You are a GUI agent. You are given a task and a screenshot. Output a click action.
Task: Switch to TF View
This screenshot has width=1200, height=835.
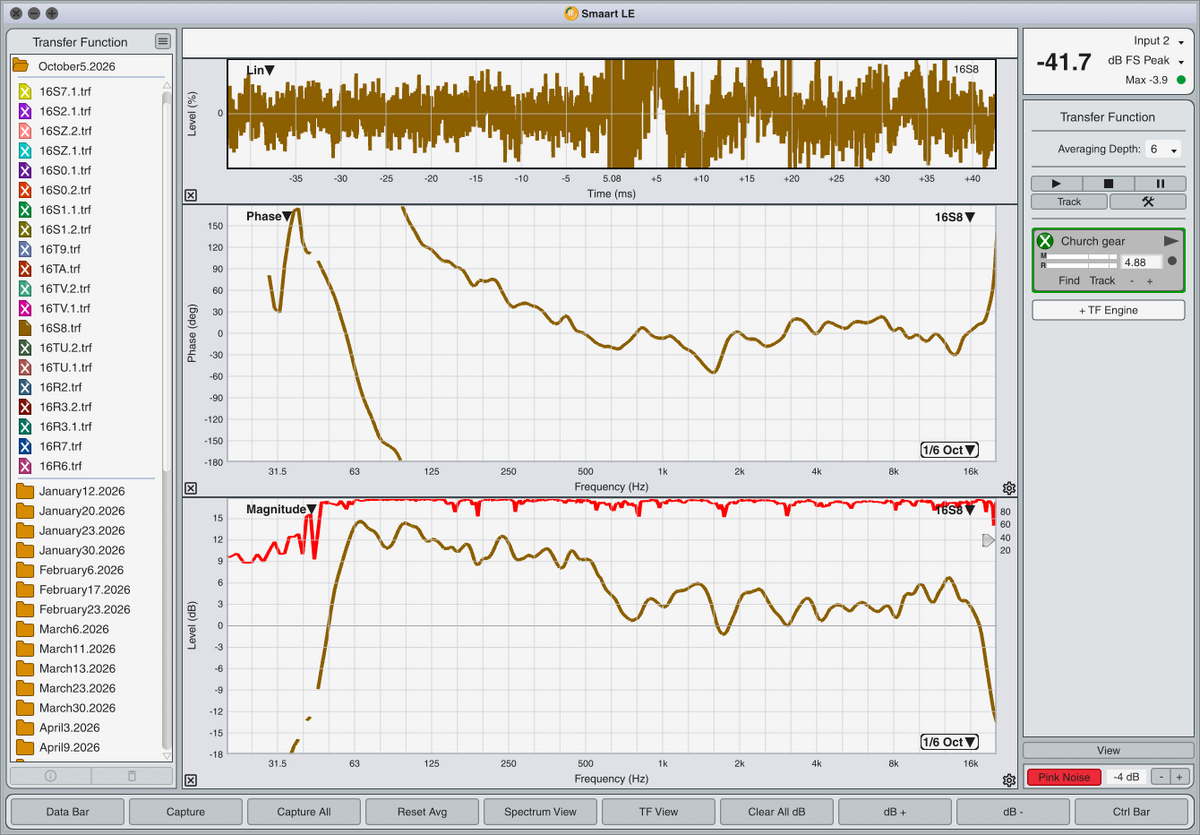pyautogui.click(x=658, y=812)
